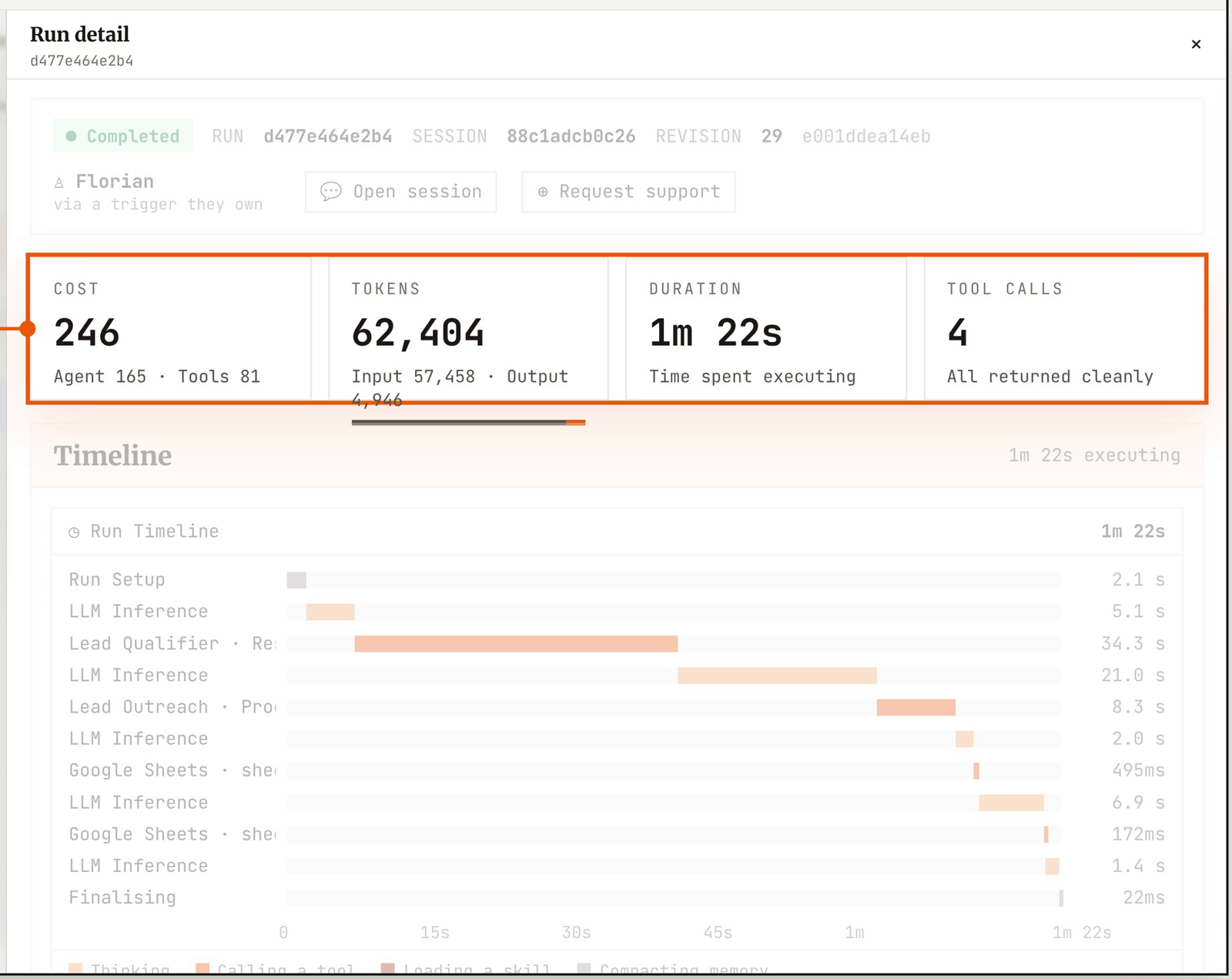The height and width of the screenshot is (979, 1232).
Task: Click the user name Florian
Action: [x=115, y=182]
